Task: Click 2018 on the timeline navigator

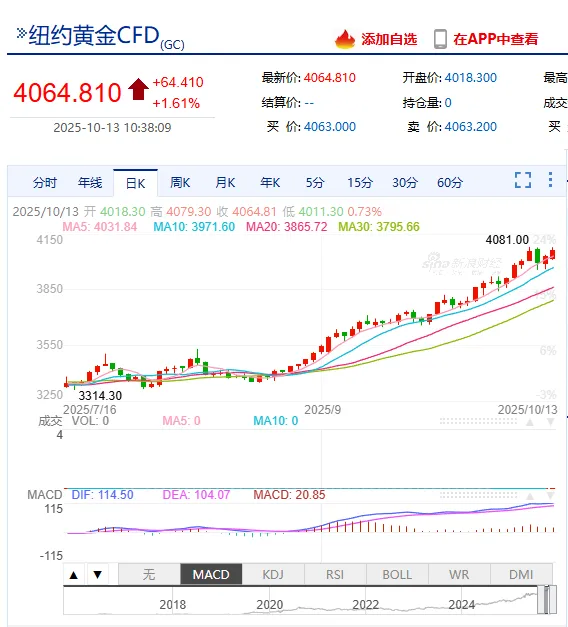Action: tap(173, 605)
